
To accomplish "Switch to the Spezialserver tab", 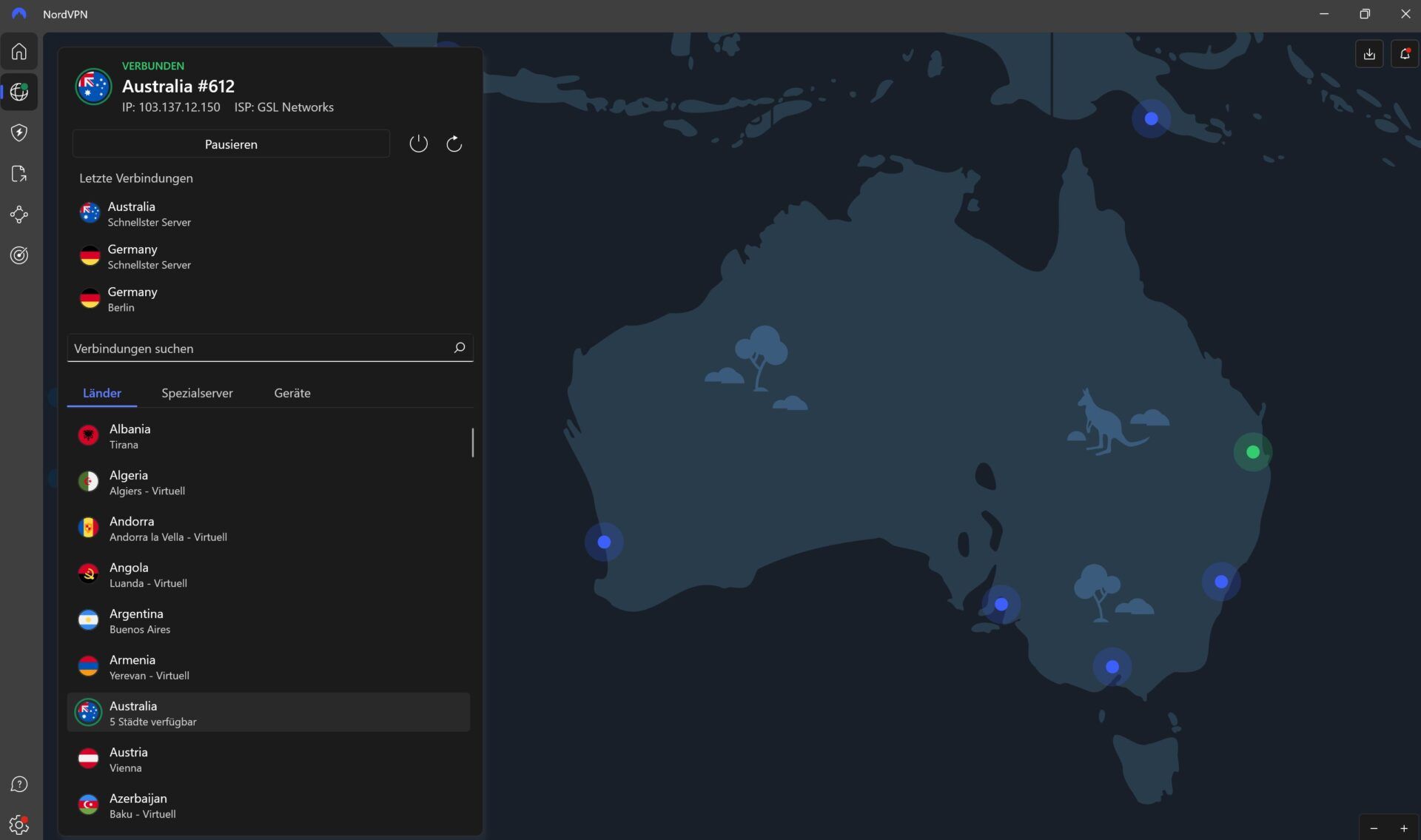I will 197,393.
